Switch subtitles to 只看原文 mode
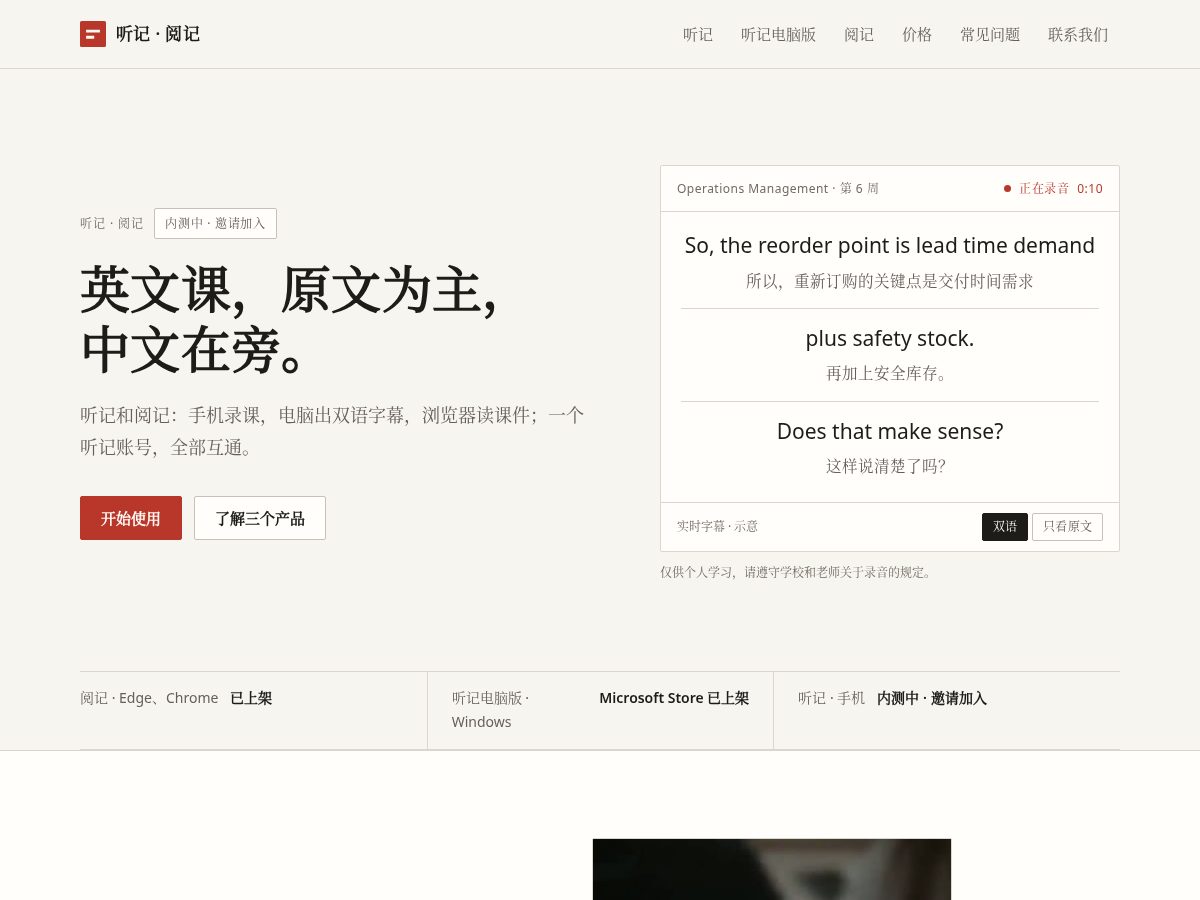1200x900 pixels. (1068, 527)
